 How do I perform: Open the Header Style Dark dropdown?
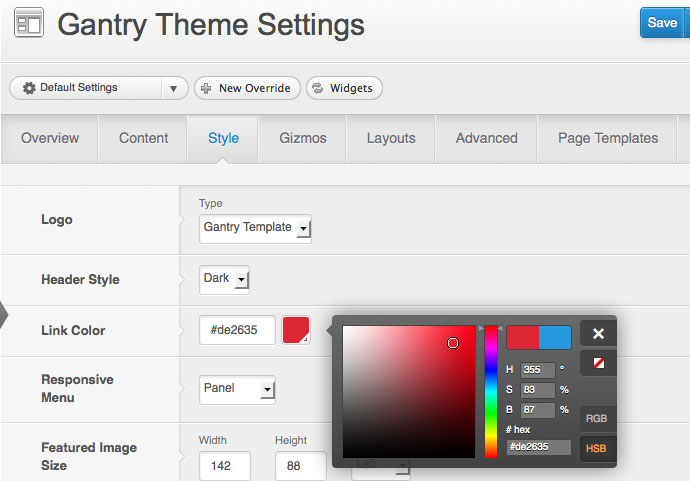[x=224, y=279]
